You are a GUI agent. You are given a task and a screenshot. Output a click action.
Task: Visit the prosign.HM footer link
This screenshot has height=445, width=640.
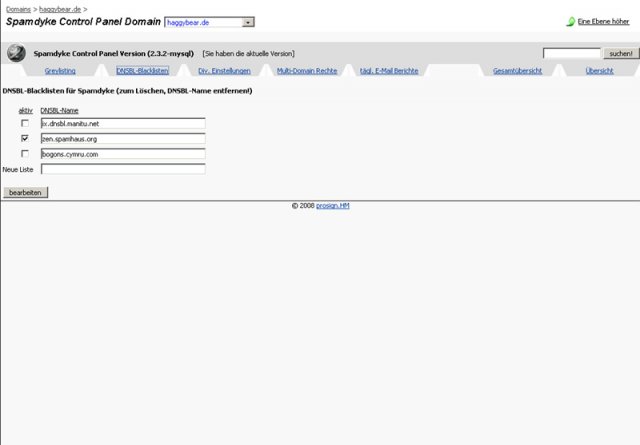(333, 206)
